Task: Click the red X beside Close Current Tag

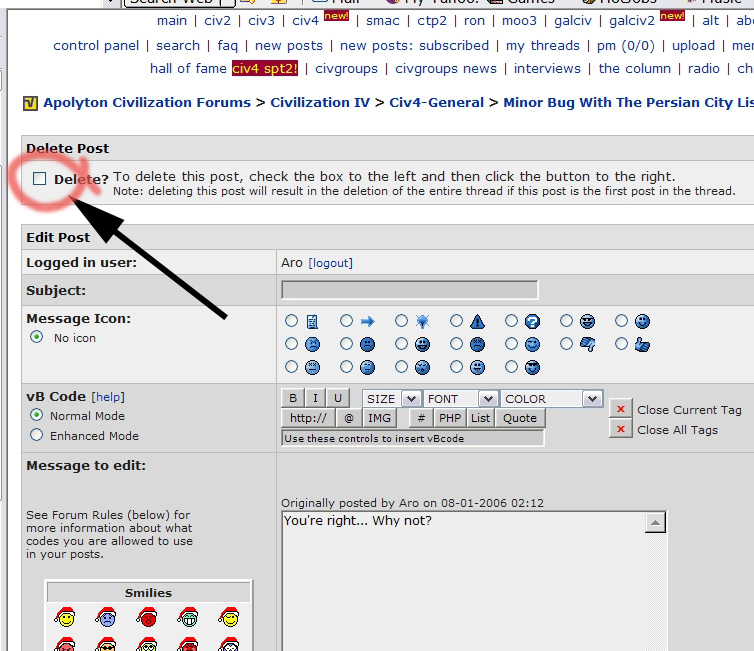Action: pos(621,410)
